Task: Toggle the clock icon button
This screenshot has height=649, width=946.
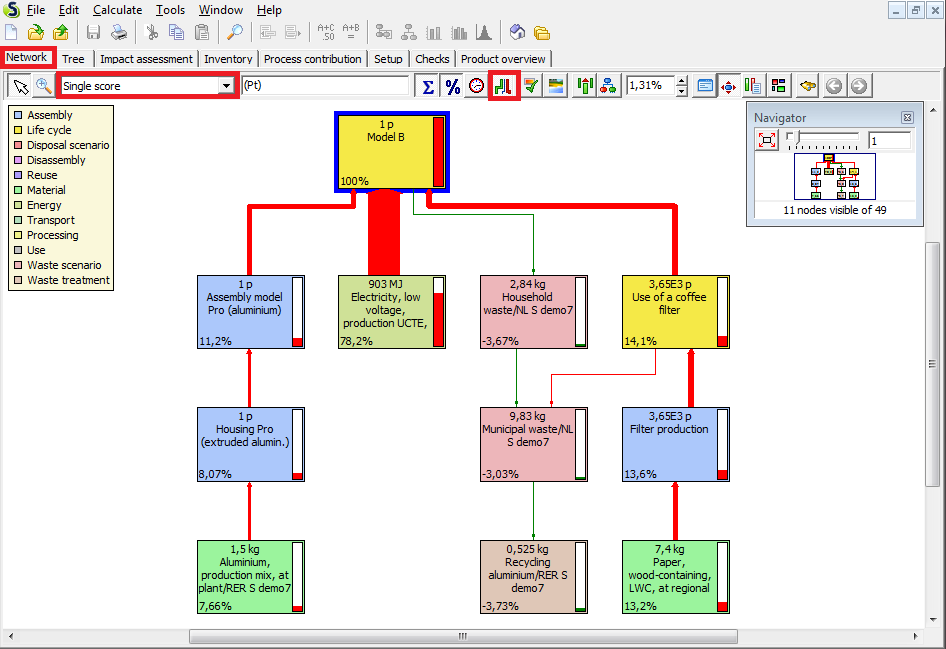Action: (477, 86)
